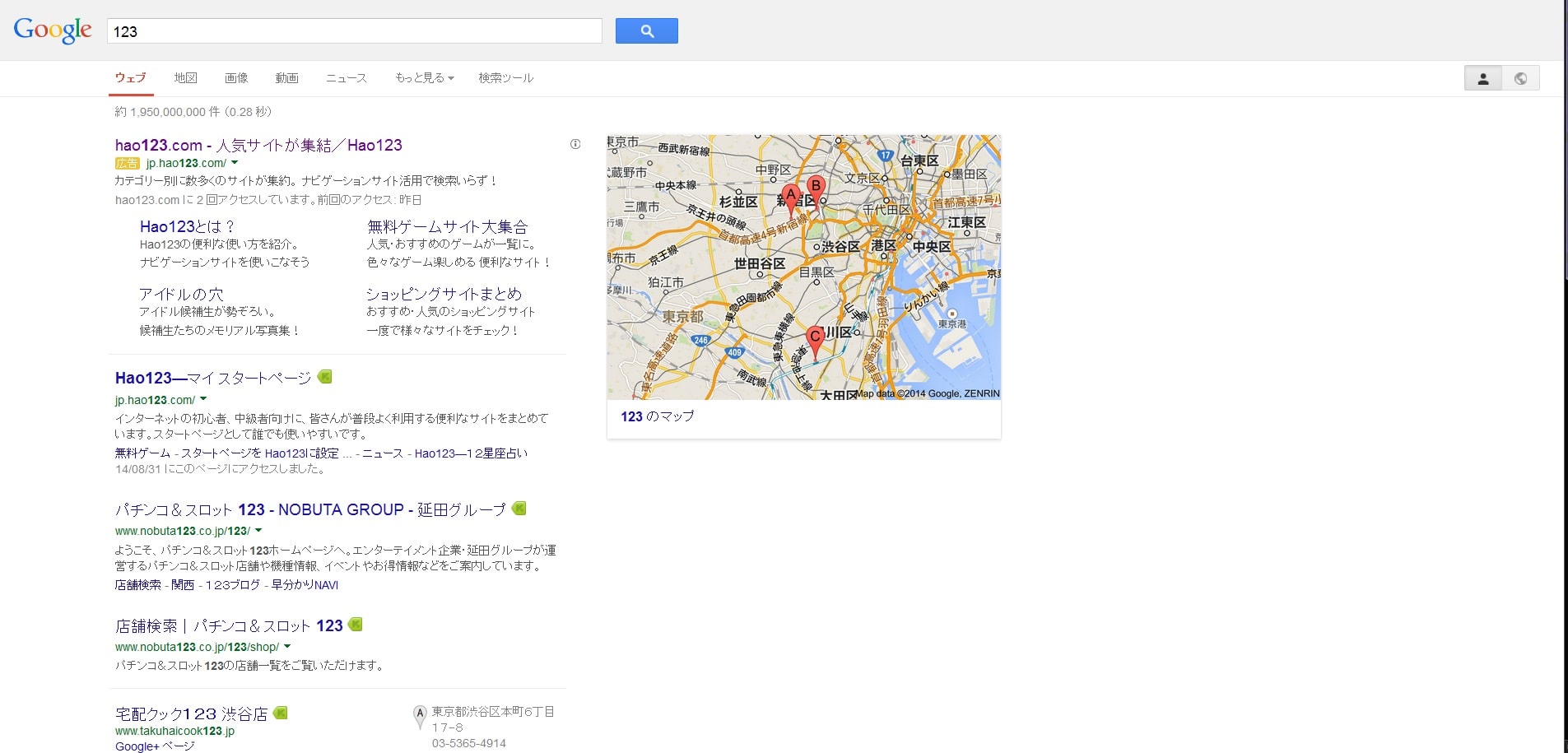The image size is (1568, 753).
Task: Click the Google logo
Action: (x=53, y=30)
